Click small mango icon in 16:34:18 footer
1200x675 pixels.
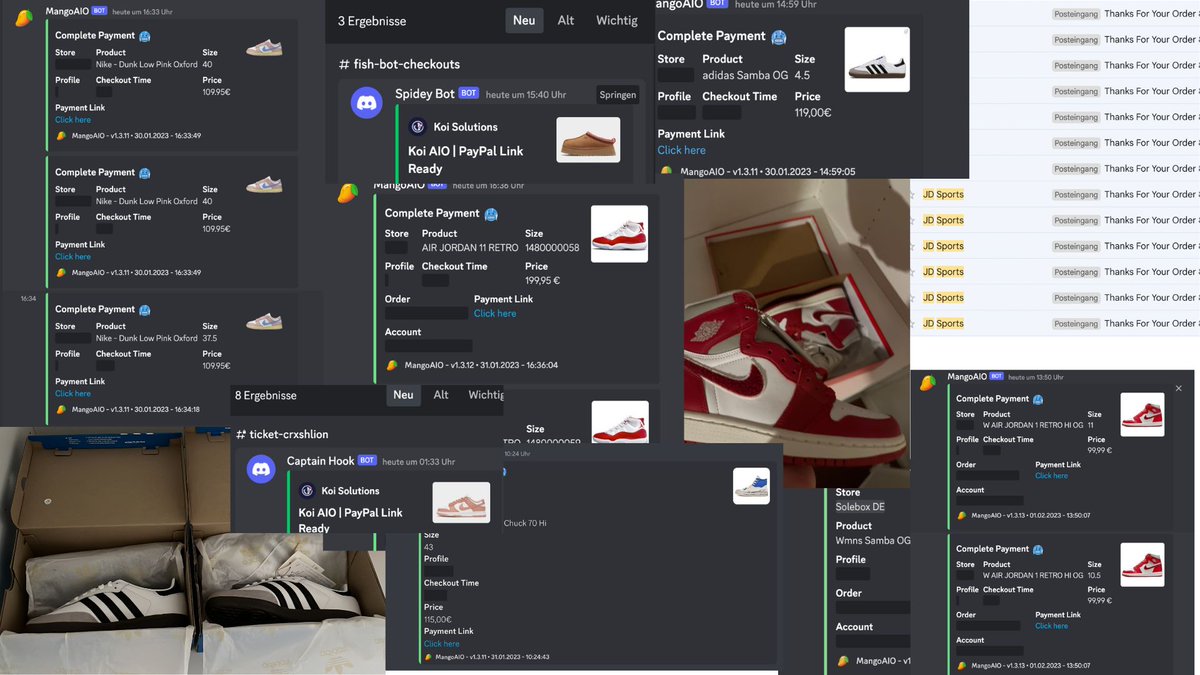pos(61,409)
